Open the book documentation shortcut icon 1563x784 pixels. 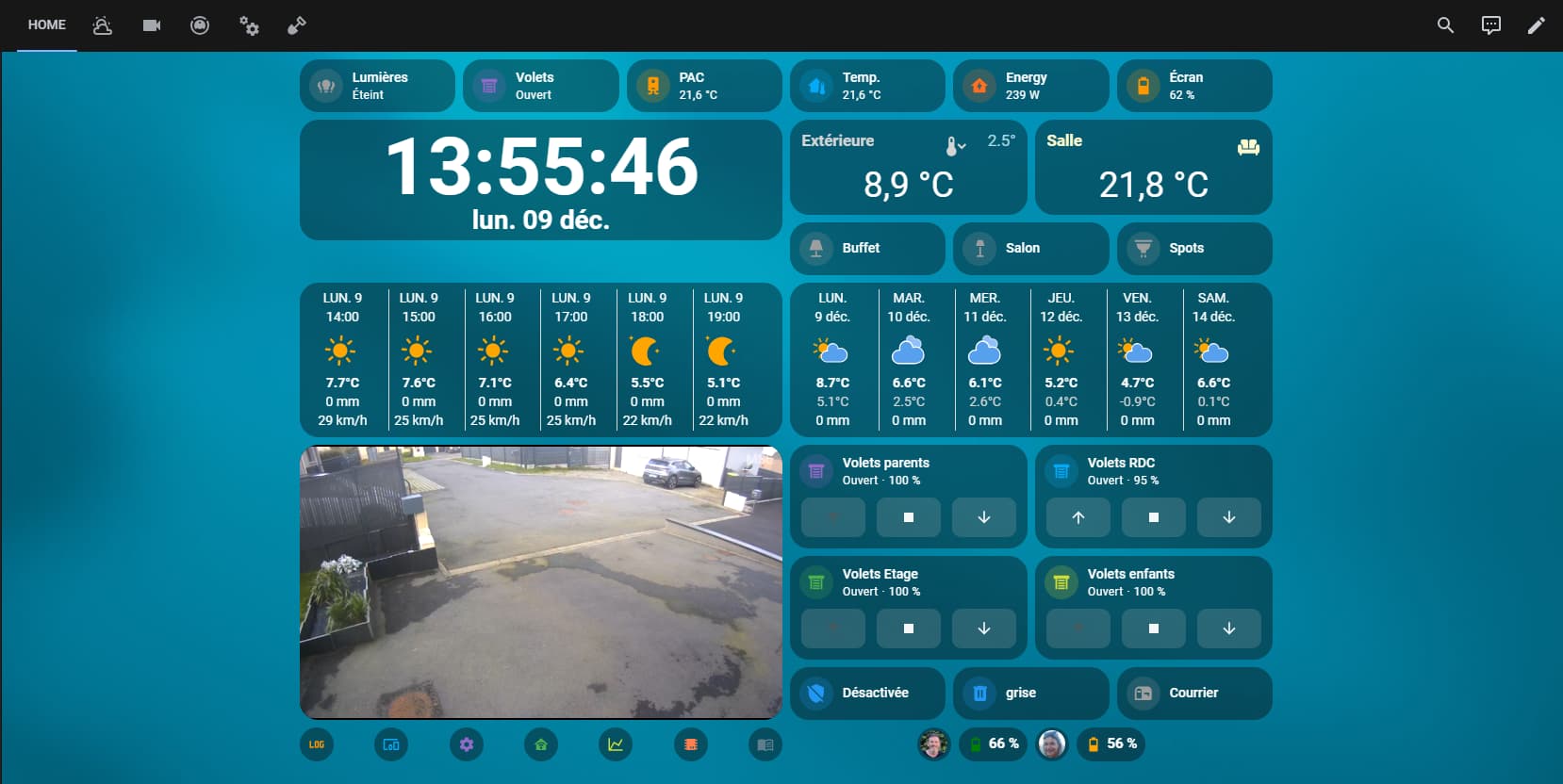[765, 744]
